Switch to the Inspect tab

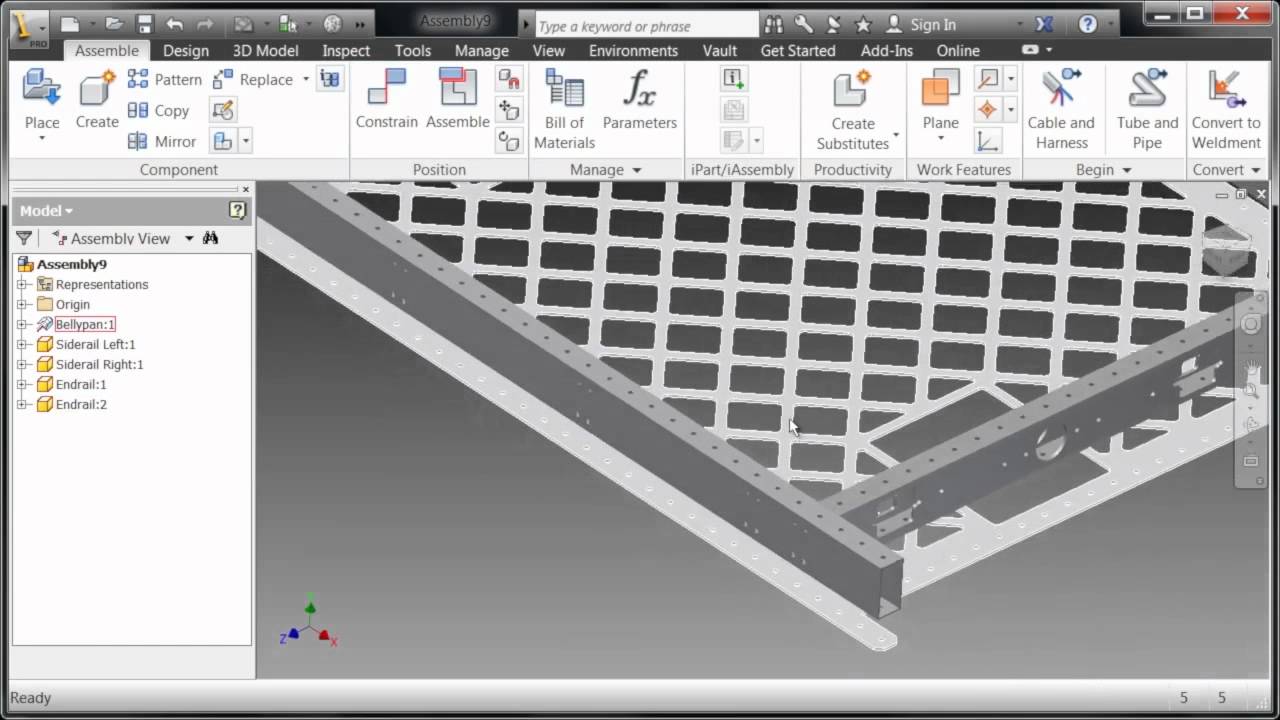click(346, 50)
